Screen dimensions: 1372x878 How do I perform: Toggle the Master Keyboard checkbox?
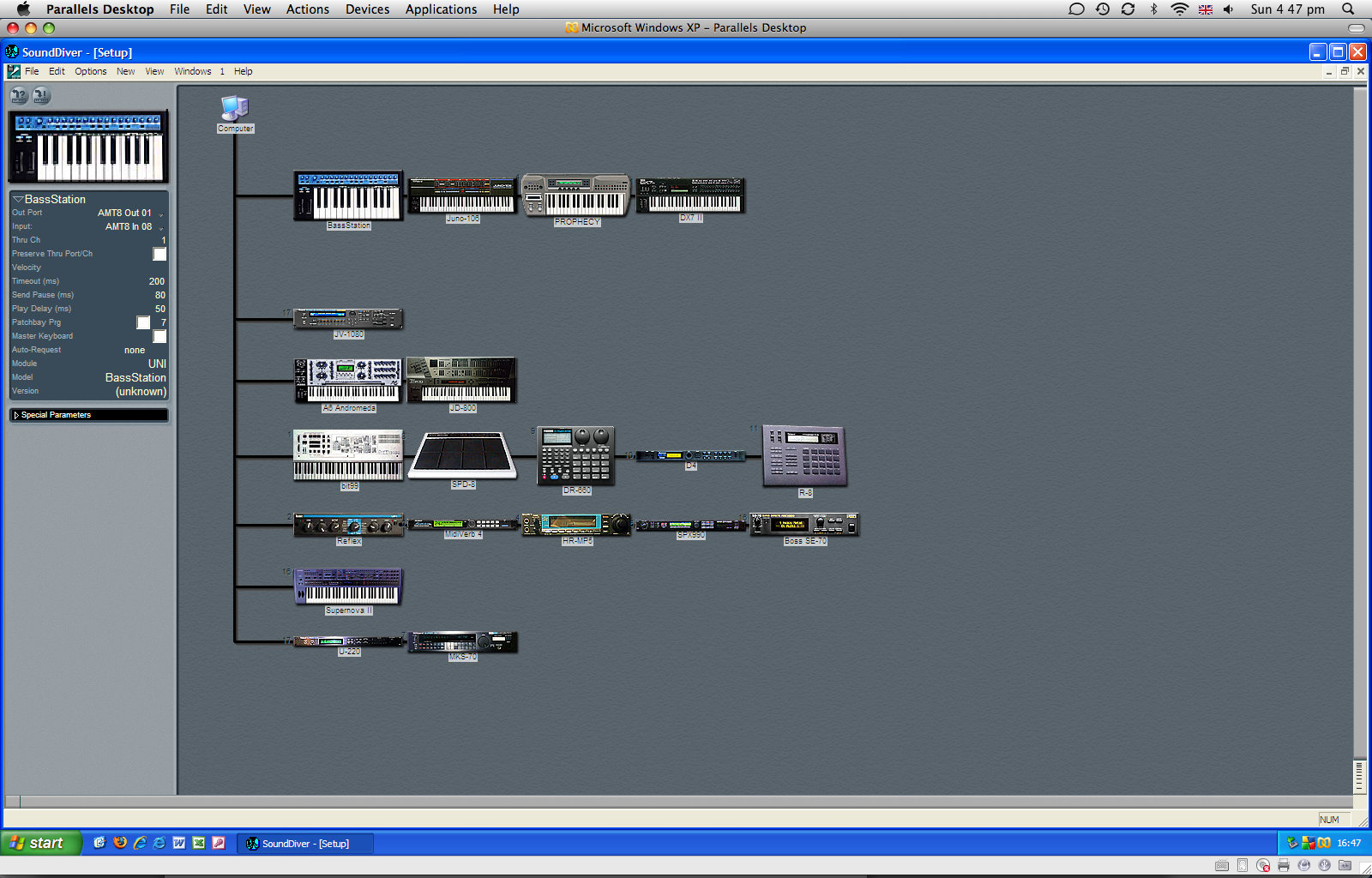pos(159,336)
